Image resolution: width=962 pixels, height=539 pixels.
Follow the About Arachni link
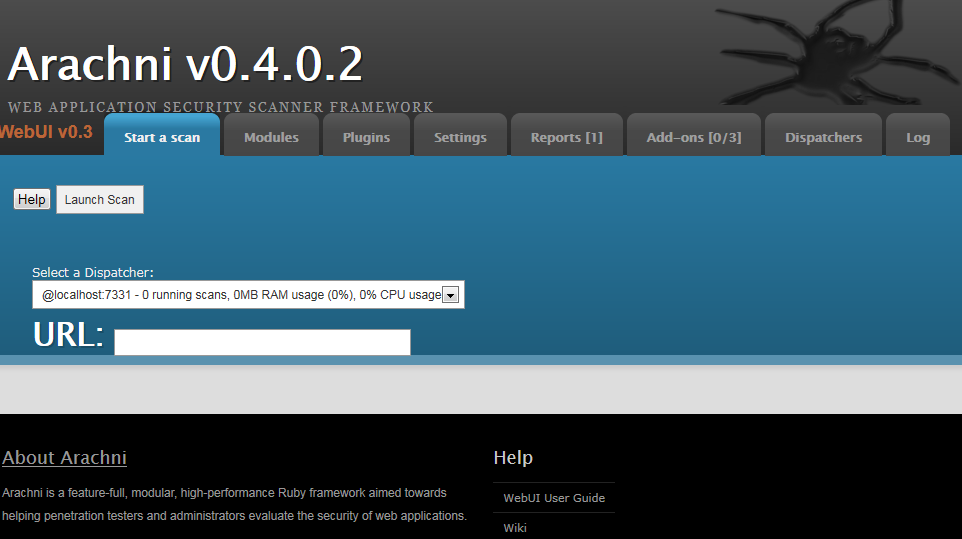(x=64, y=457)
